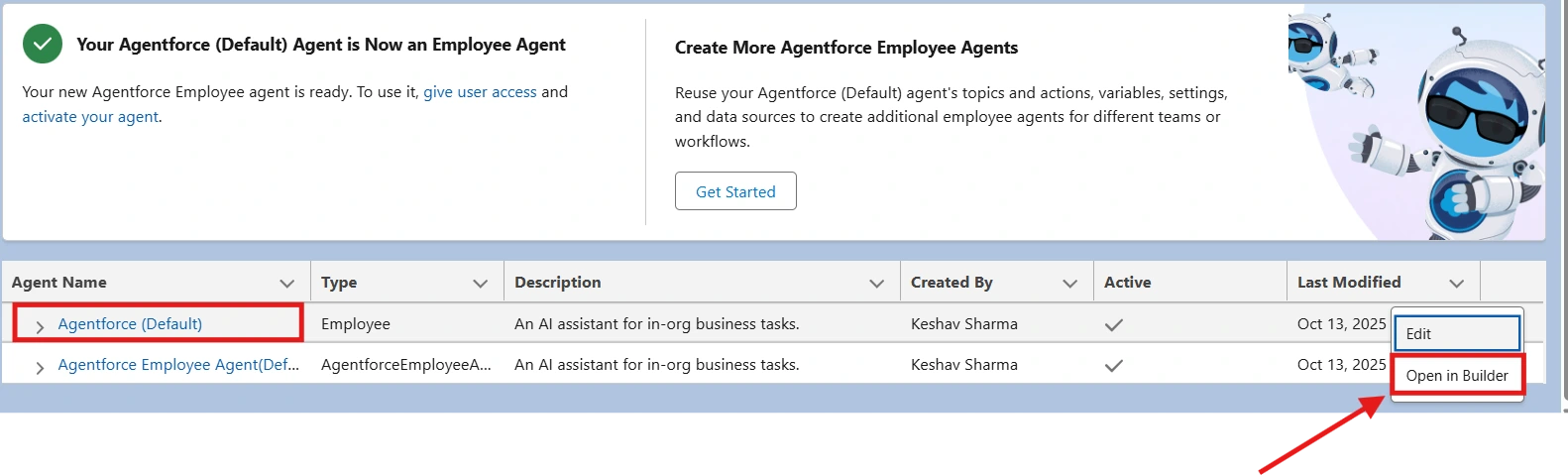Image resolution: width=1568 pixels, height=475 pixels.
Task: Choose Open in Builder menu option
Action: point(1457,376)
